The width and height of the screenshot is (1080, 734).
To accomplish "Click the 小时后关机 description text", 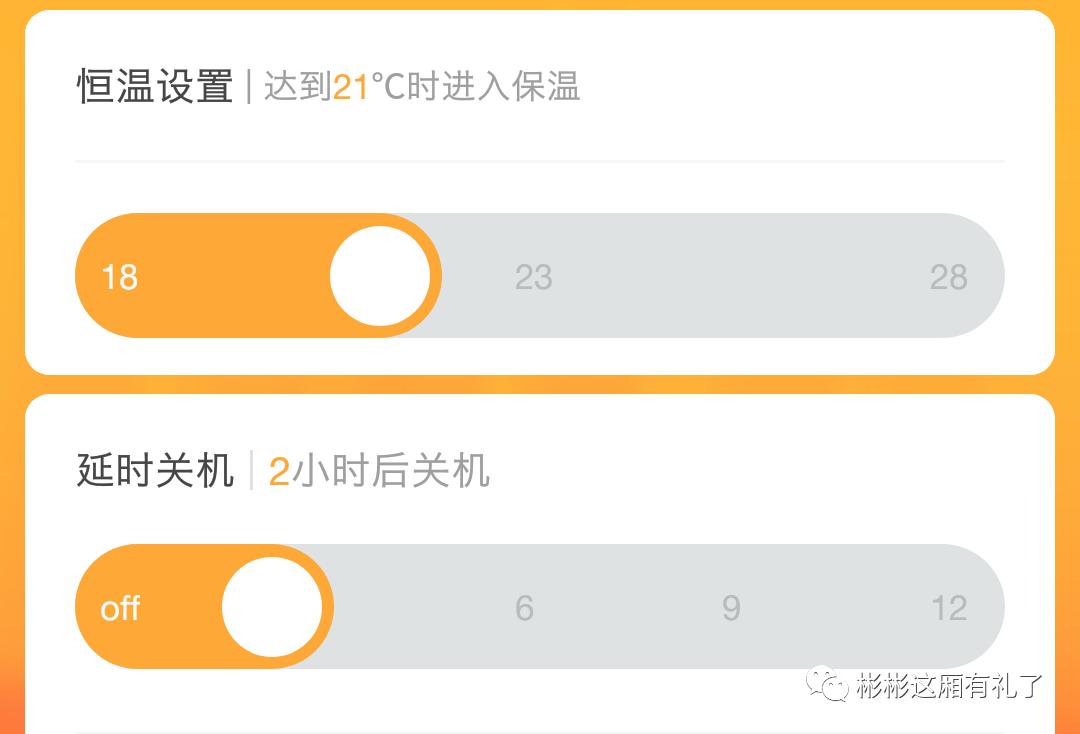I will pos(391,471).
